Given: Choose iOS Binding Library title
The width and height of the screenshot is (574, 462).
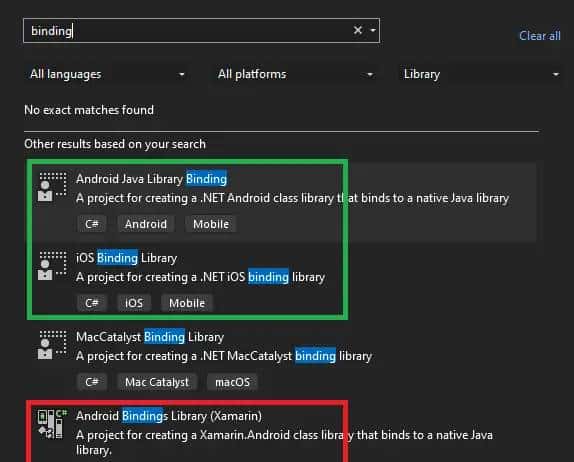Looking at the screenshot, I should (x=127, y=258).
